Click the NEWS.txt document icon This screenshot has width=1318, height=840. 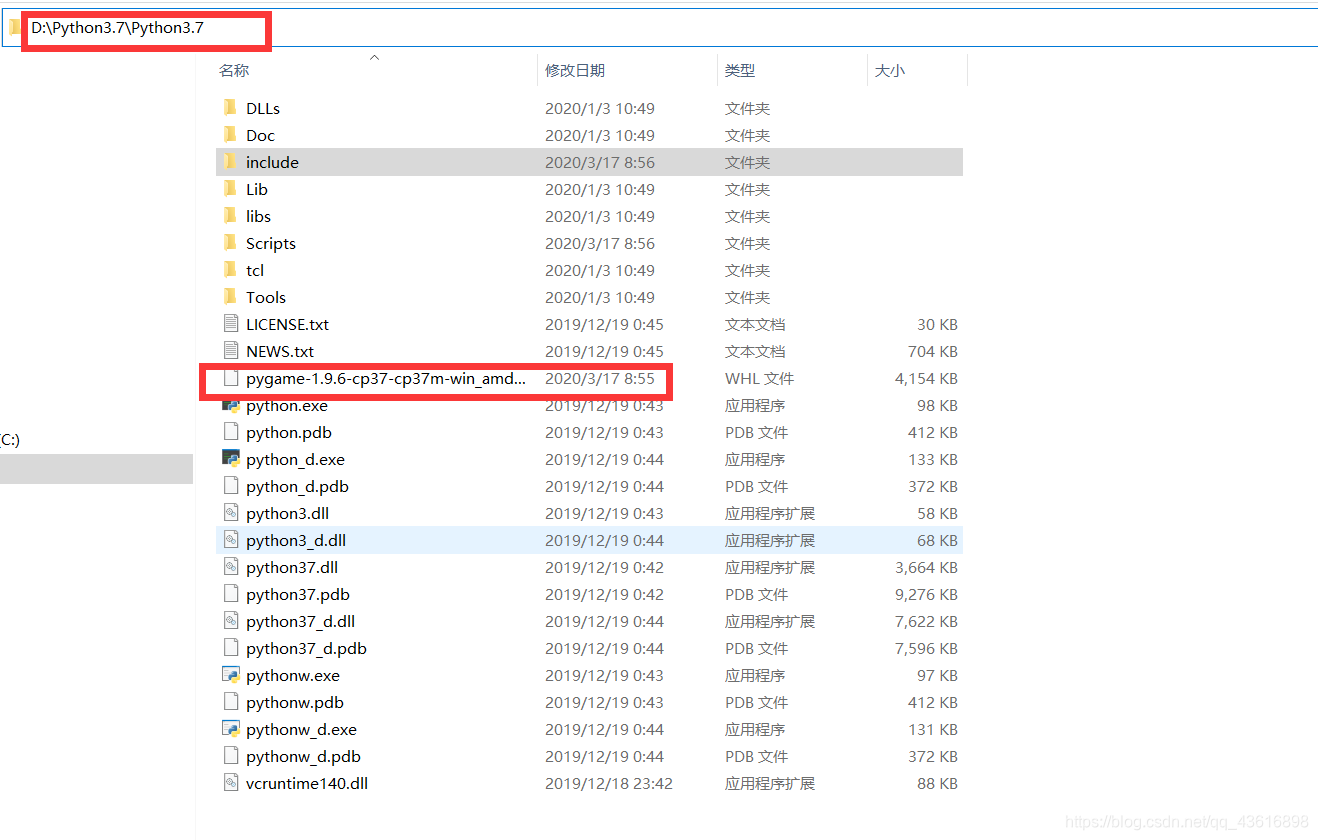coord(231,351)
